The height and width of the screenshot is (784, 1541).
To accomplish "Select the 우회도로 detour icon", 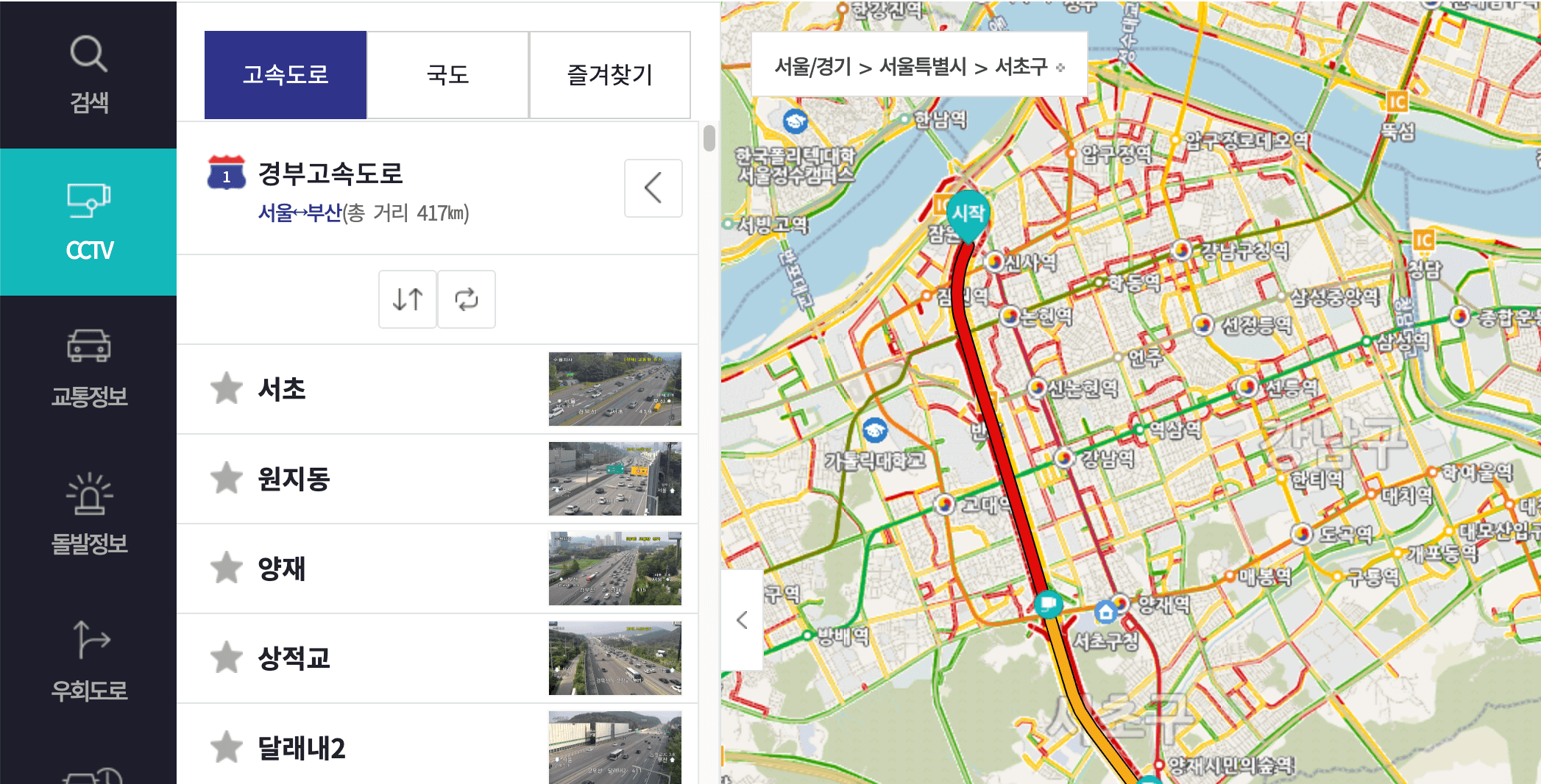I will click(x=88, y=658).
